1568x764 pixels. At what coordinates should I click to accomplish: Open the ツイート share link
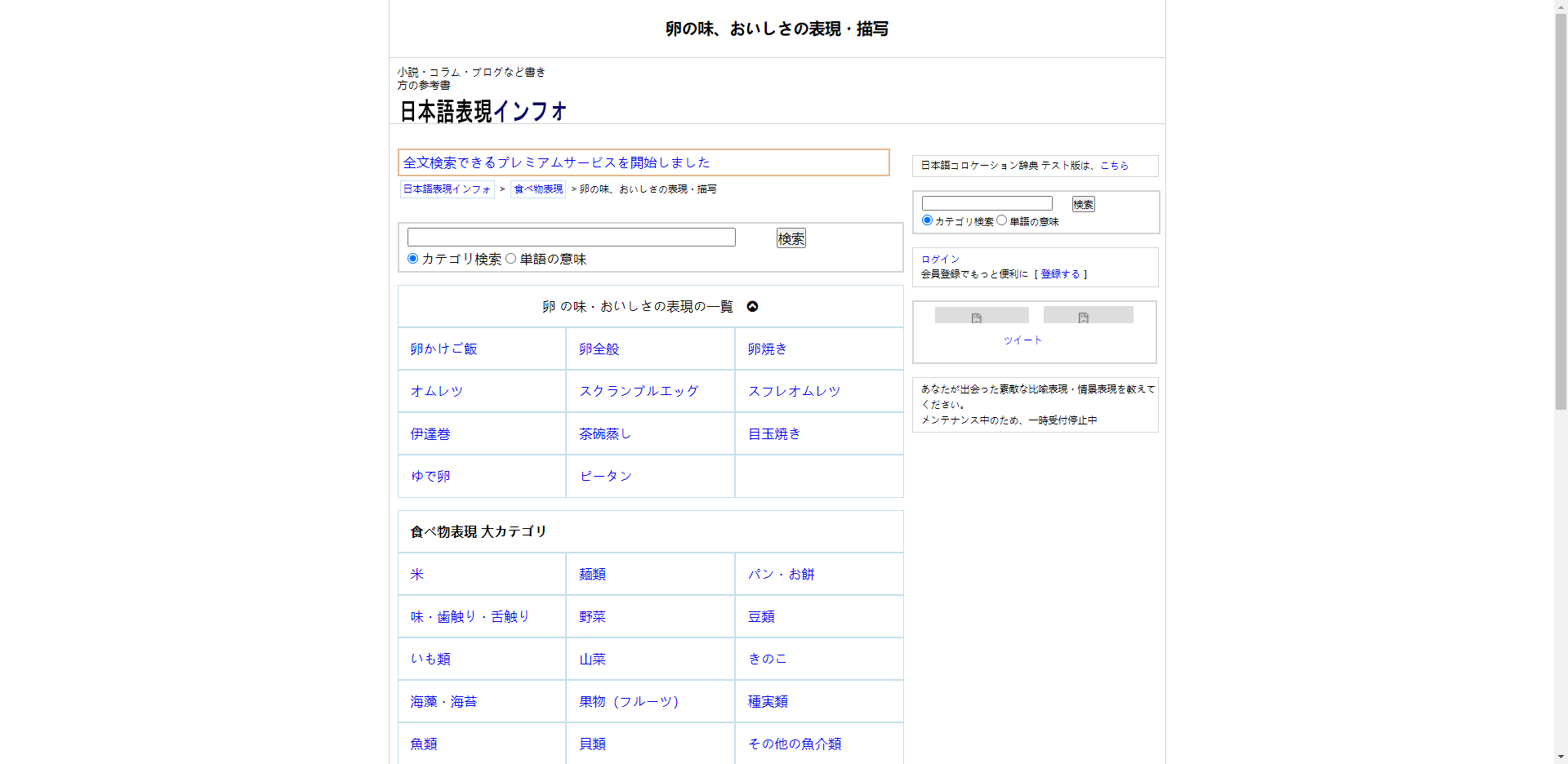(1022, 340)
